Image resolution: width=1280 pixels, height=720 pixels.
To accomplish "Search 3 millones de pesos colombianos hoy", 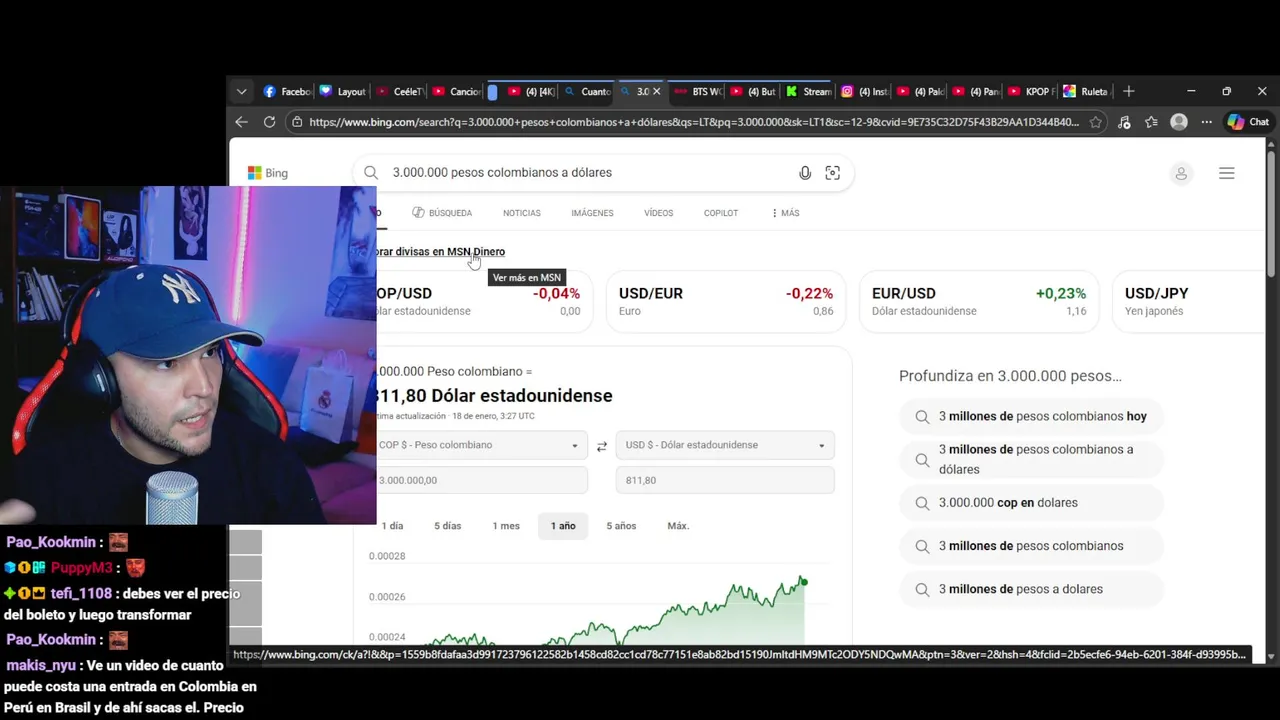I will click(x=1032, y=416).
